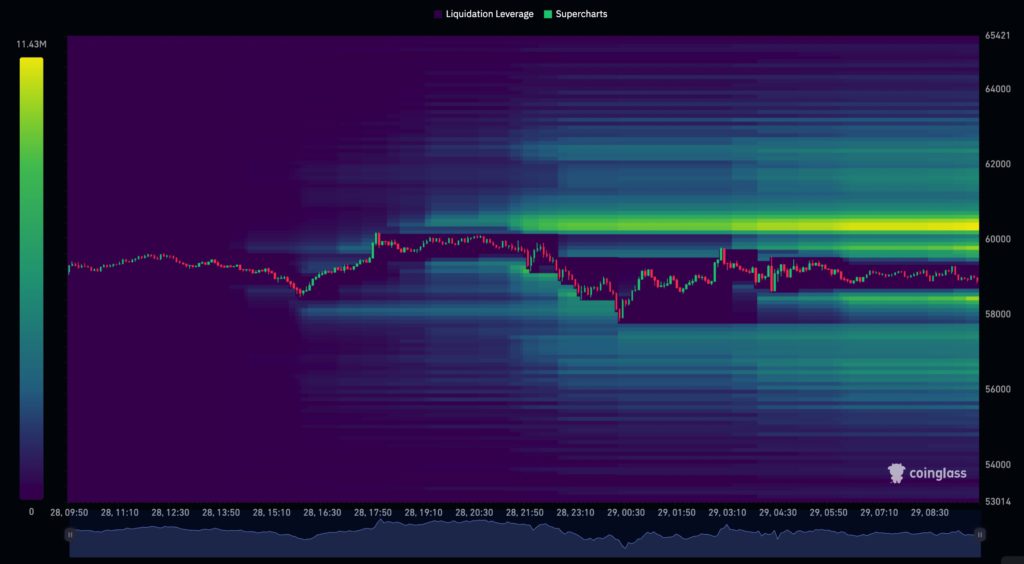Click the 29, 08:30 time axis label
Screen dimensions: 1024x564
(931, 512)
